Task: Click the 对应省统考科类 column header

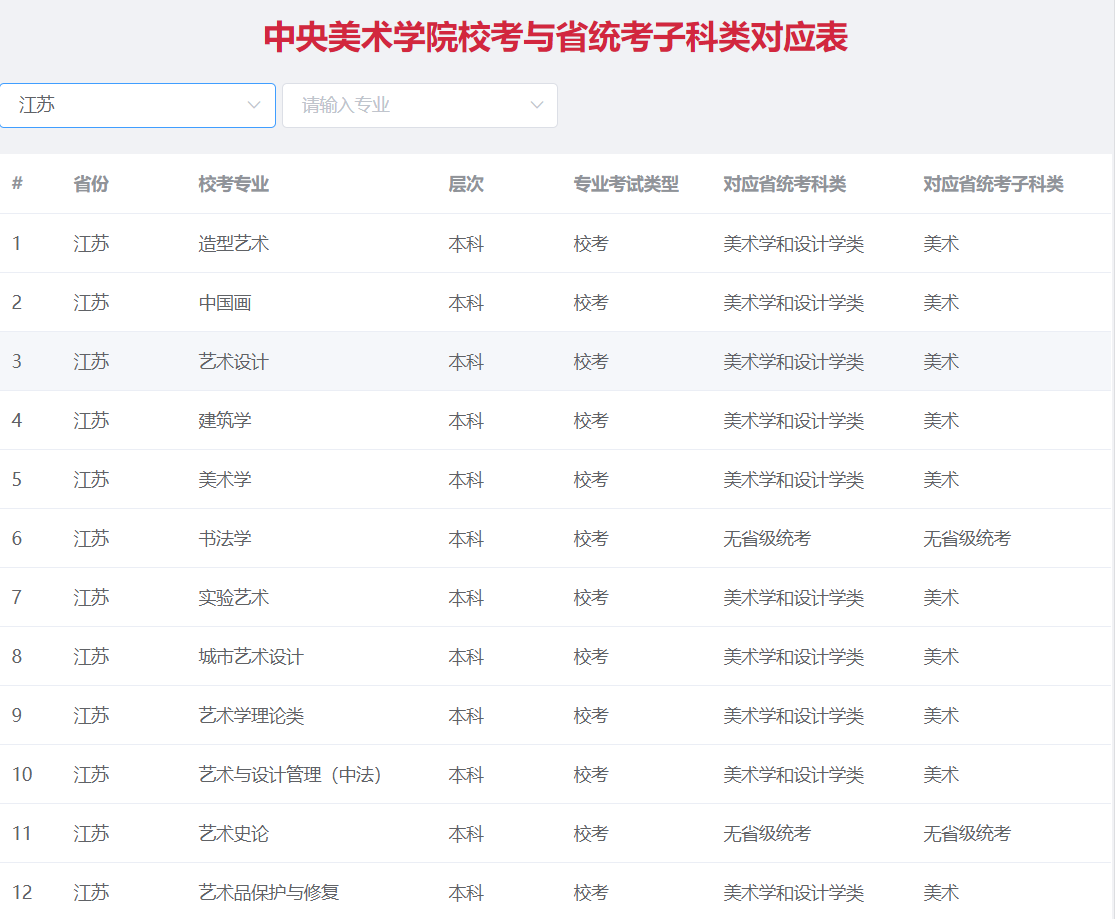Action: (784, 184)
